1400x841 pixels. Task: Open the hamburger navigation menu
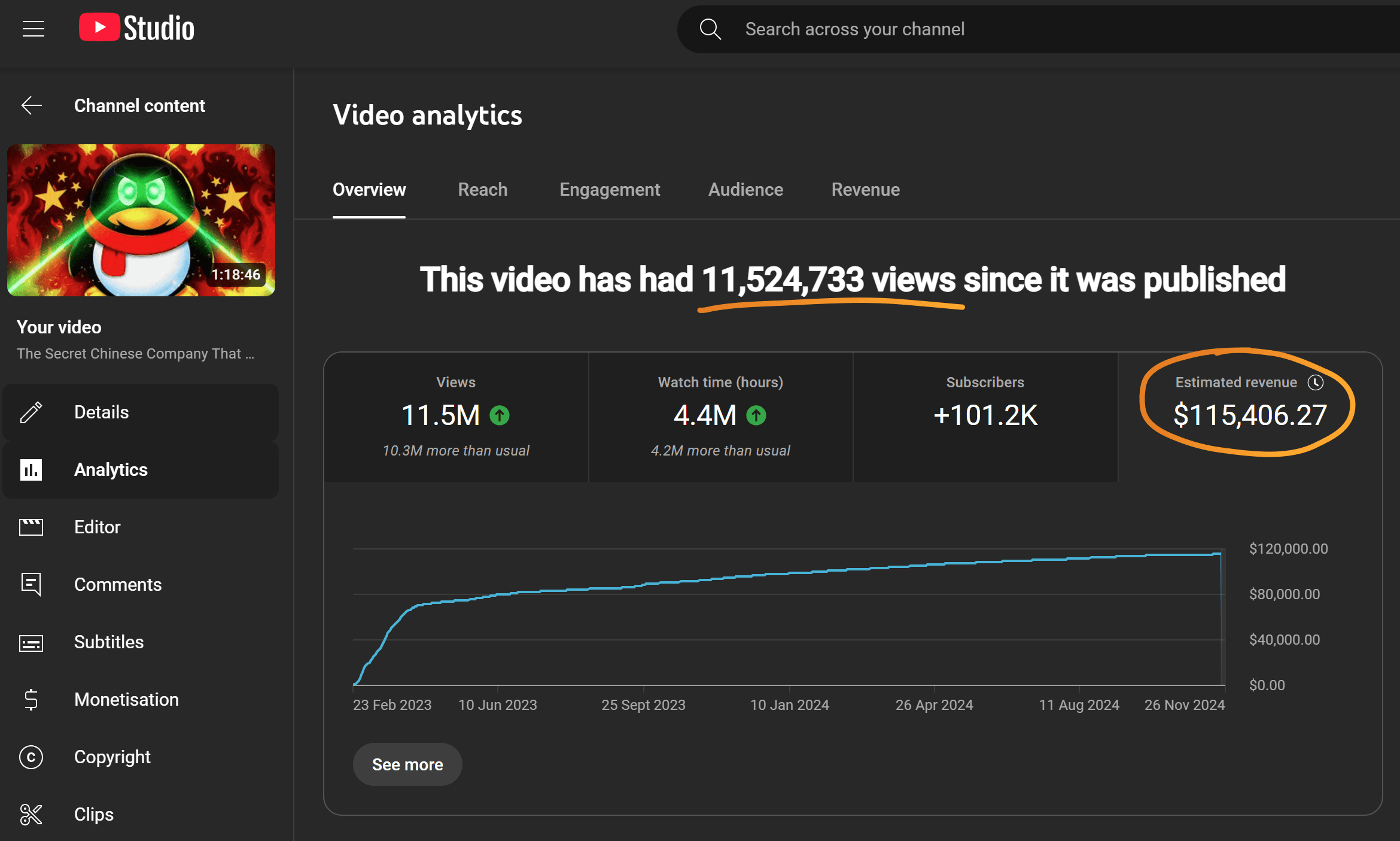click(x=34, y=29)
